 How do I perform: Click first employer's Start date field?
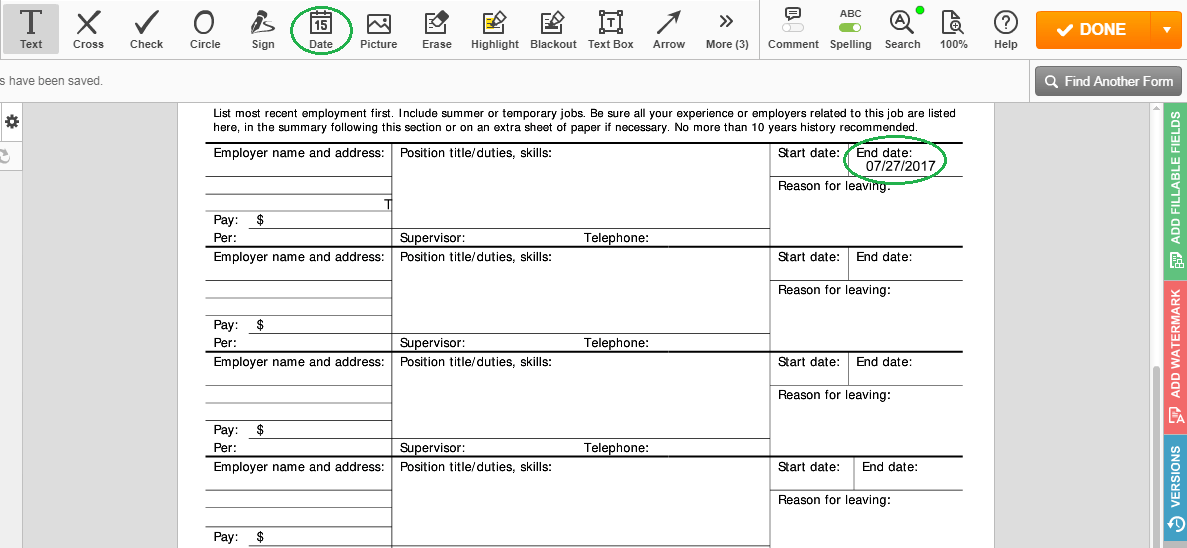(809, 160)
